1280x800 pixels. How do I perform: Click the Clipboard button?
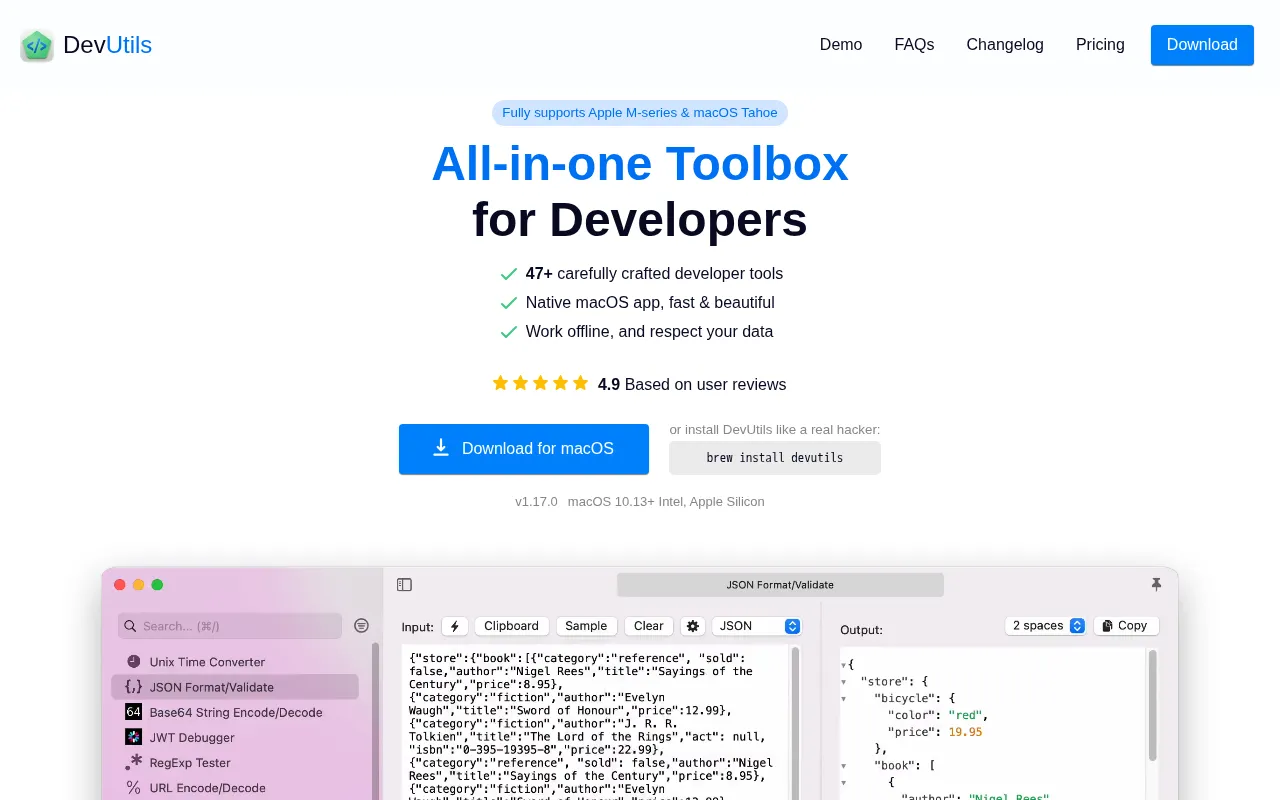[x=511, y=626]
